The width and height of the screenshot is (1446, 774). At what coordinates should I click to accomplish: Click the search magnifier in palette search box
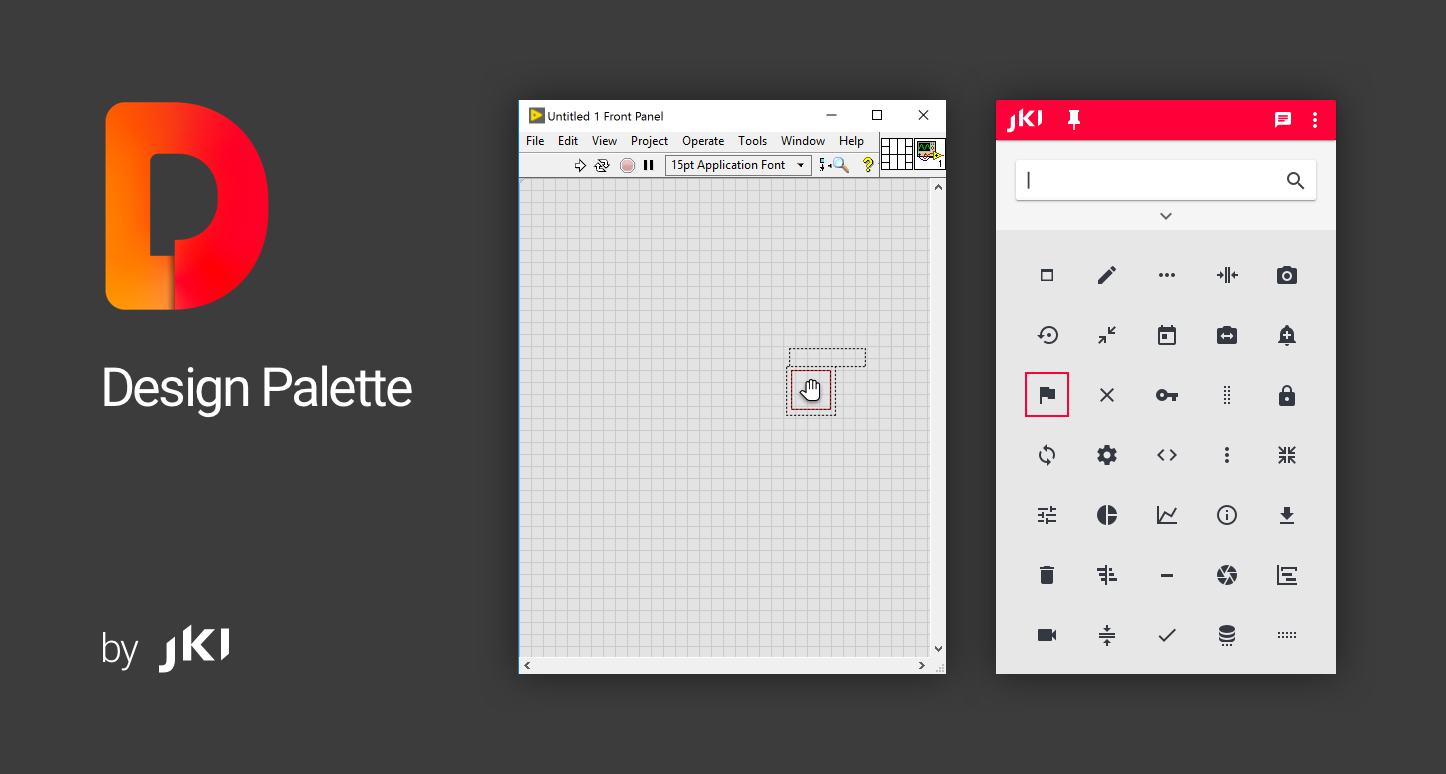coord(1295,180)
